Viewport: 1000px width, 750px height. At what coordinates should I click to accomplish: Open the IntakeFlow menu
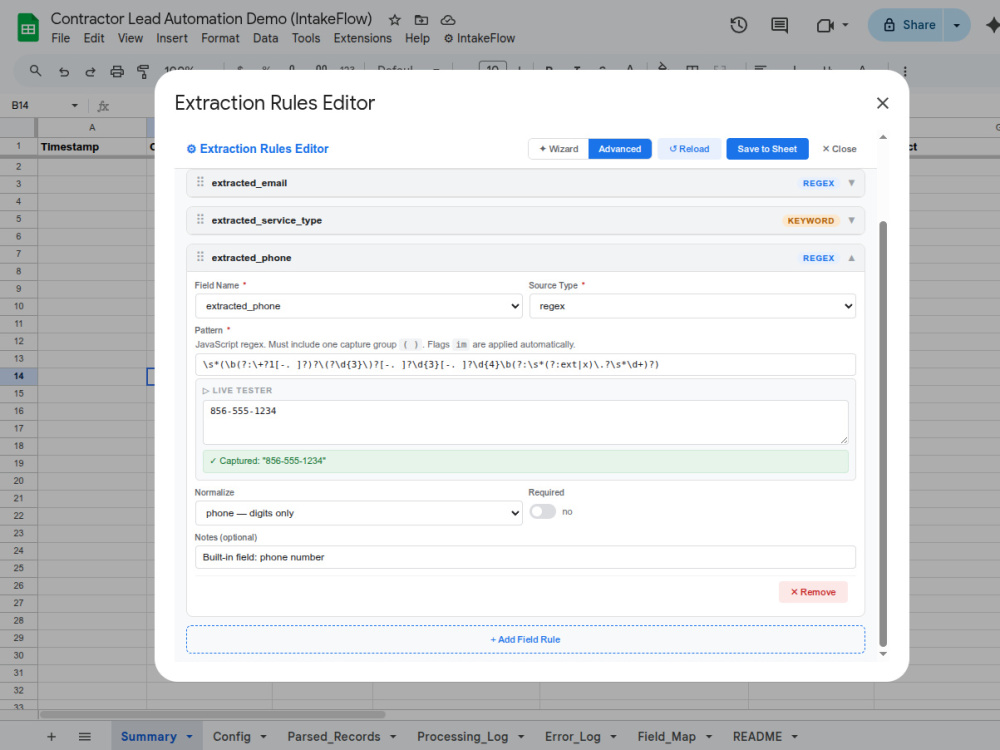(x=480, y=38)
